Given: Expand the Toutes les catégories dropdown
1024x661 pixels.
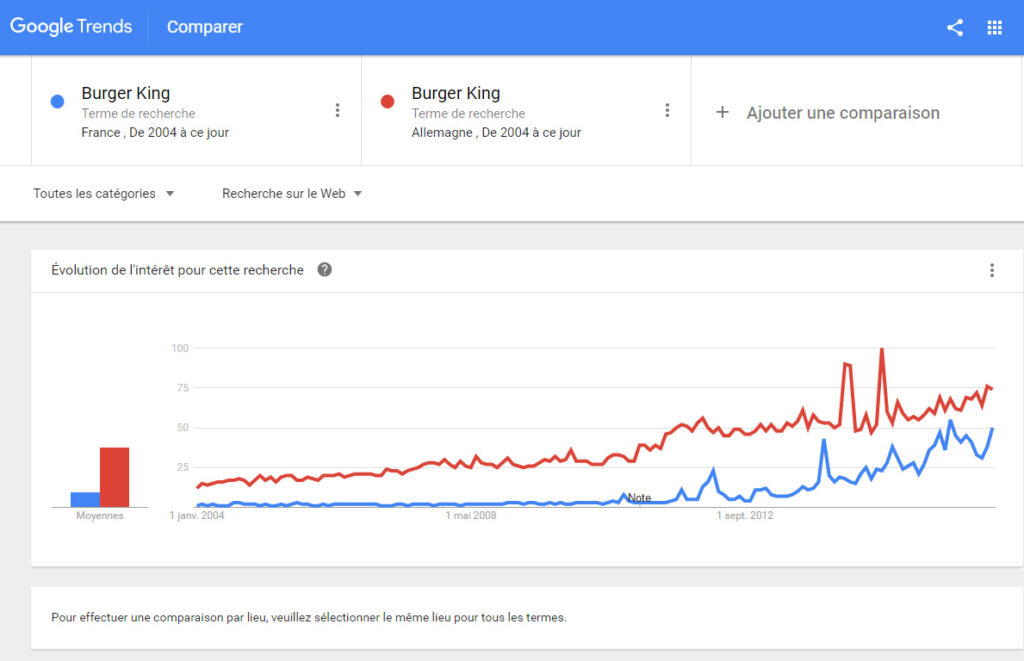Looking at the screenshot, I should (104, 194).
